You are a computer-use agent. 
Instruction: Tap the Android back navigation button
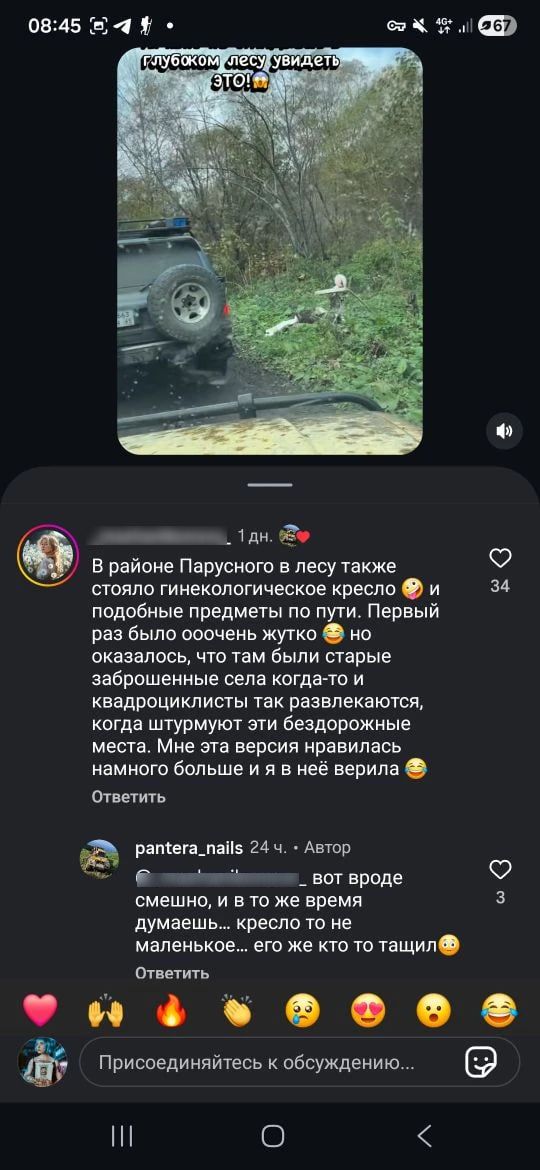coord(424,1136)
